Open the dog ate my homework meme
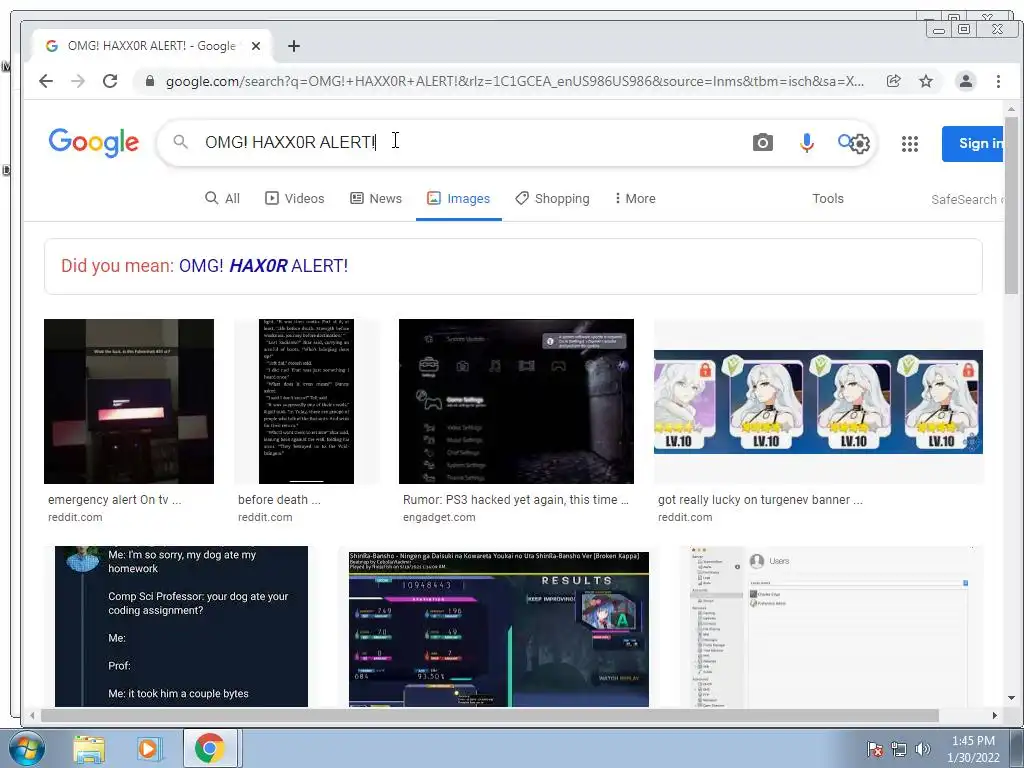This screenshot has height=768, width=1024. [x=181, y=626]
